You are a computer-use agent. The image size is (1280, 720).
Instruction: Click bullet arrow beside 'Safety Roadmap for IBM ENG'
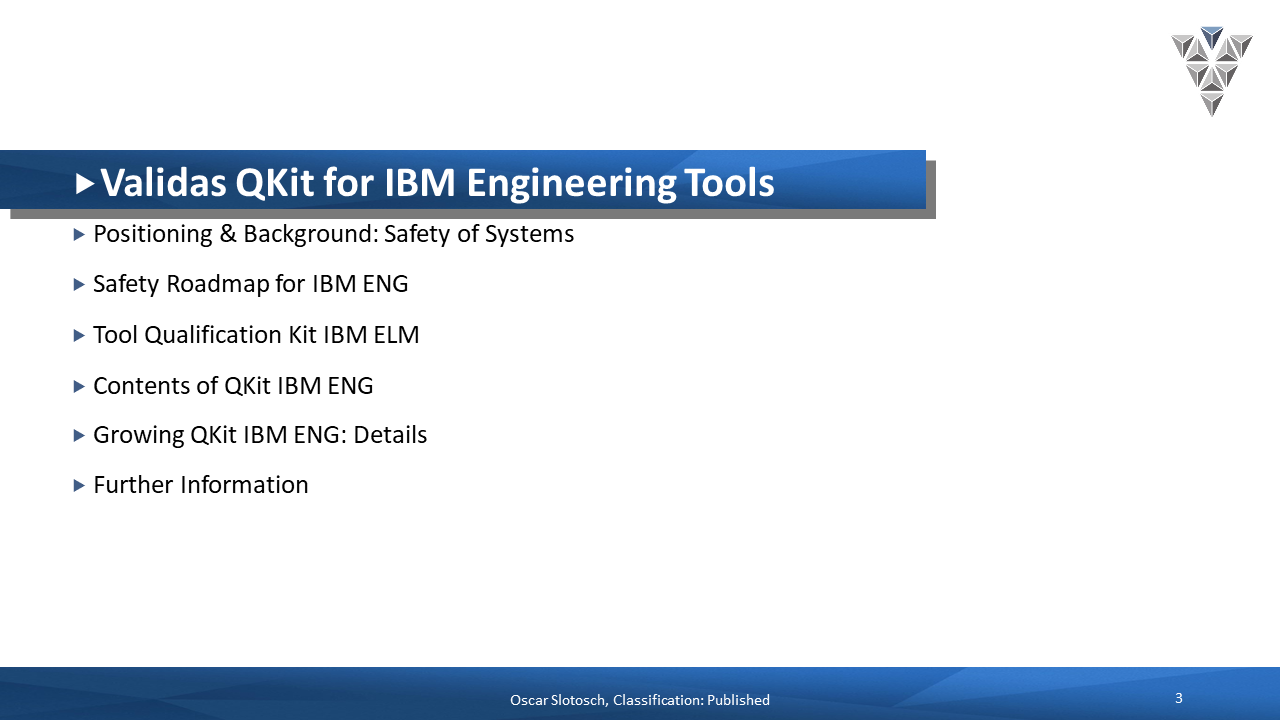pyautogui.click(x=80, y=285)
